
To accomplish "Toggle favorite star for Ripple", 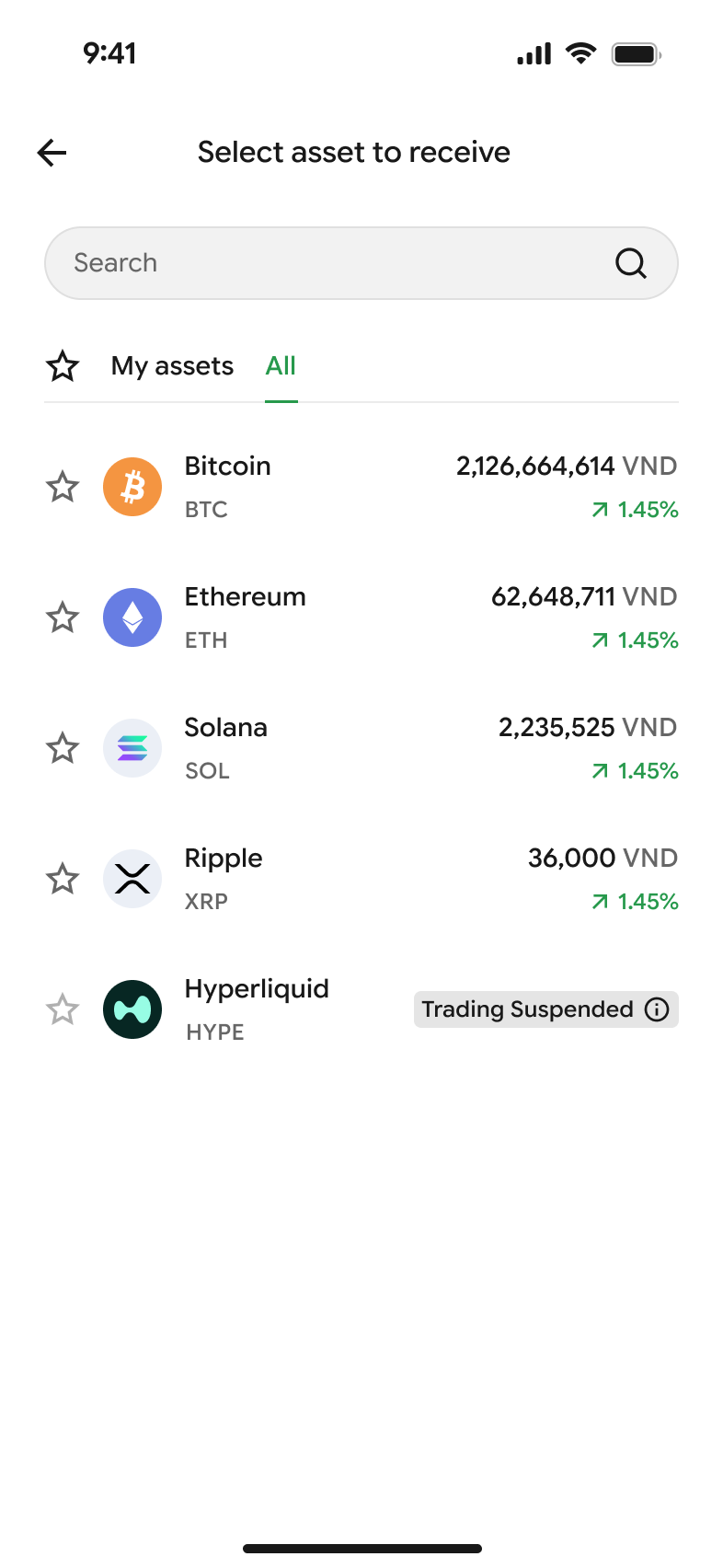I will 63,879.
